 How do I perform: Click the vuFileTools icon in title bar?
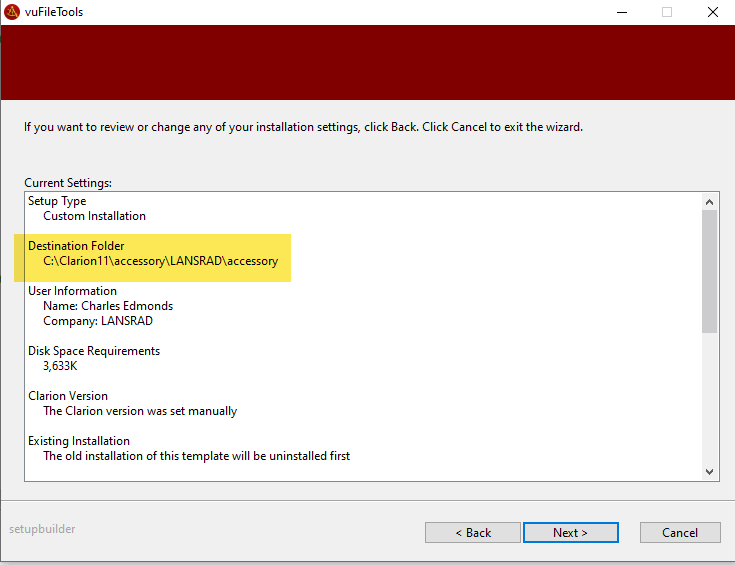[x=12, y=12]
